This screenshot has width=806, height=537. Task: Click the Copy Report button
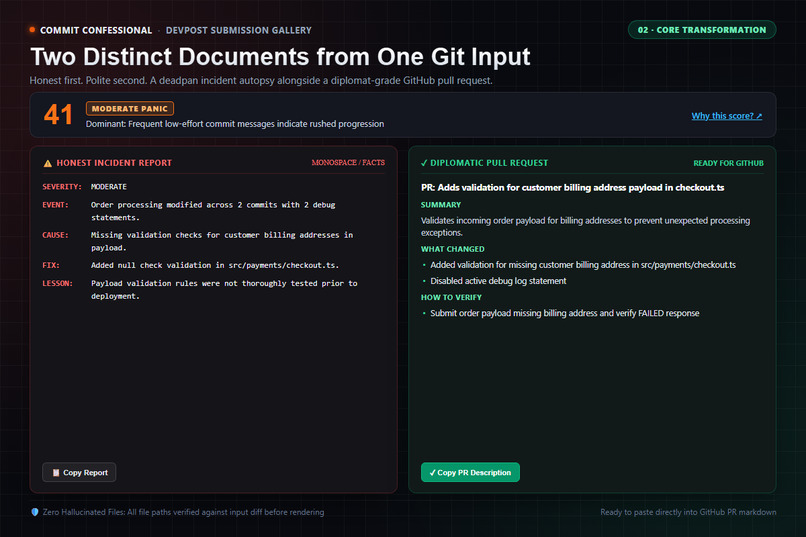(x=79, y=472)
